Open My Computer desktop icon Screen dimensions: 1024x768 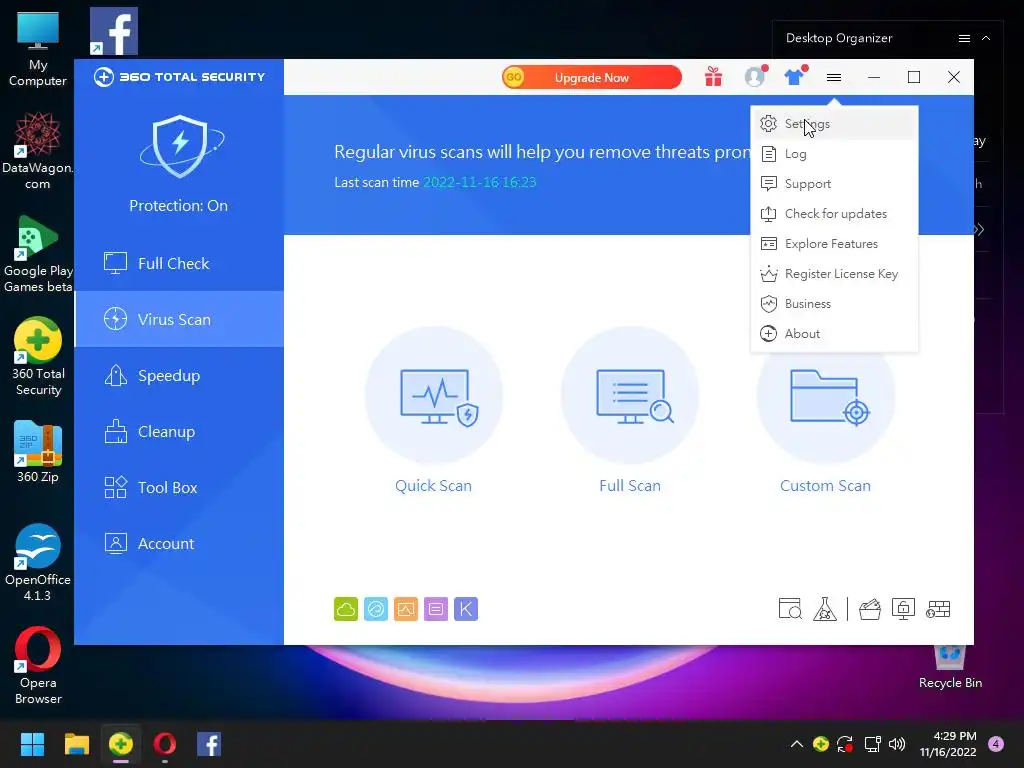click(x=38, y=50)
